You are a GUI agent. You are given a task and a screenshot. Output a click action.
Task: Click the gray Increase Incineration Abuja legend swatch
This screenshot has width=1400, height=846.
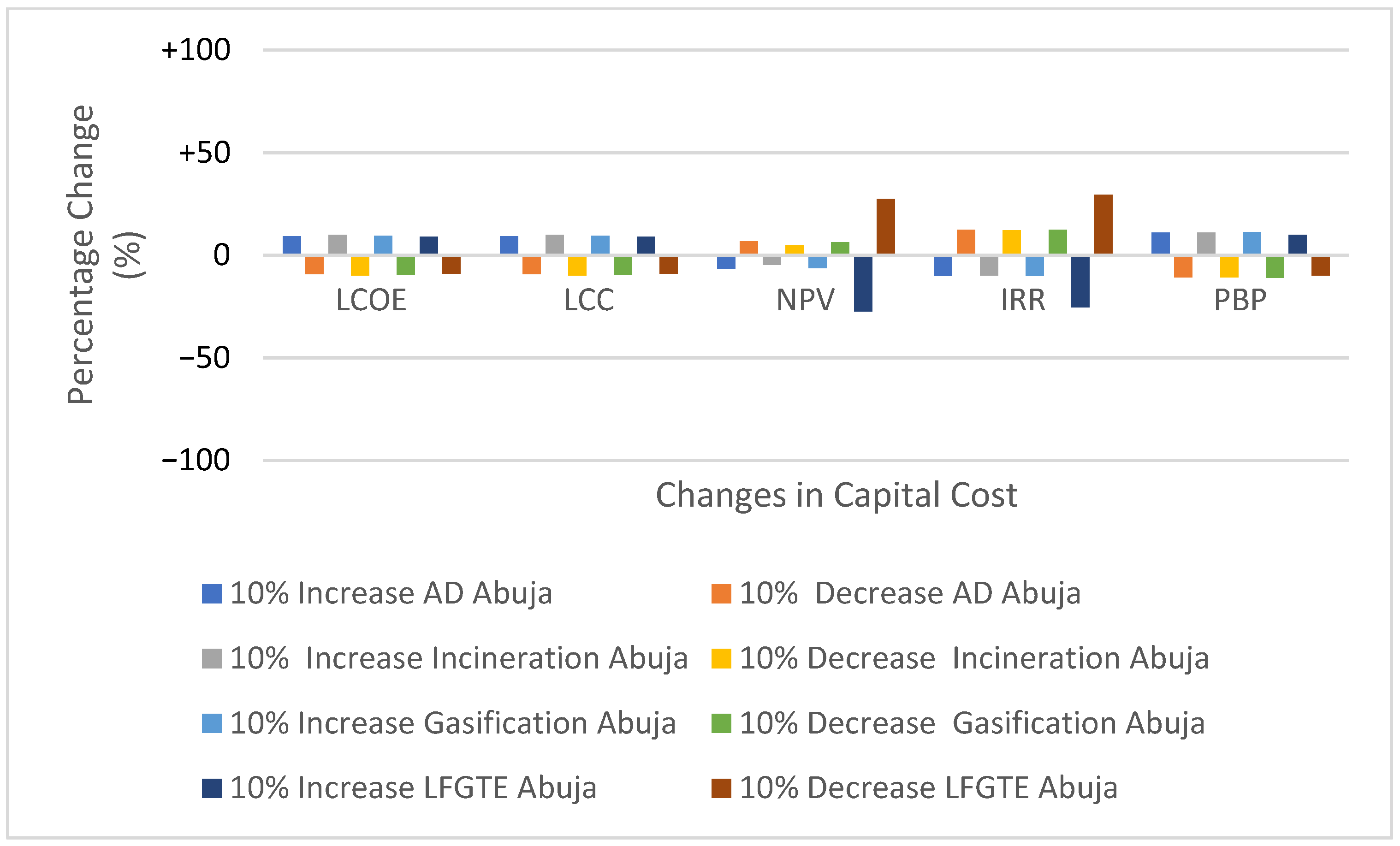pyautogui.click(x=211, y=658)
